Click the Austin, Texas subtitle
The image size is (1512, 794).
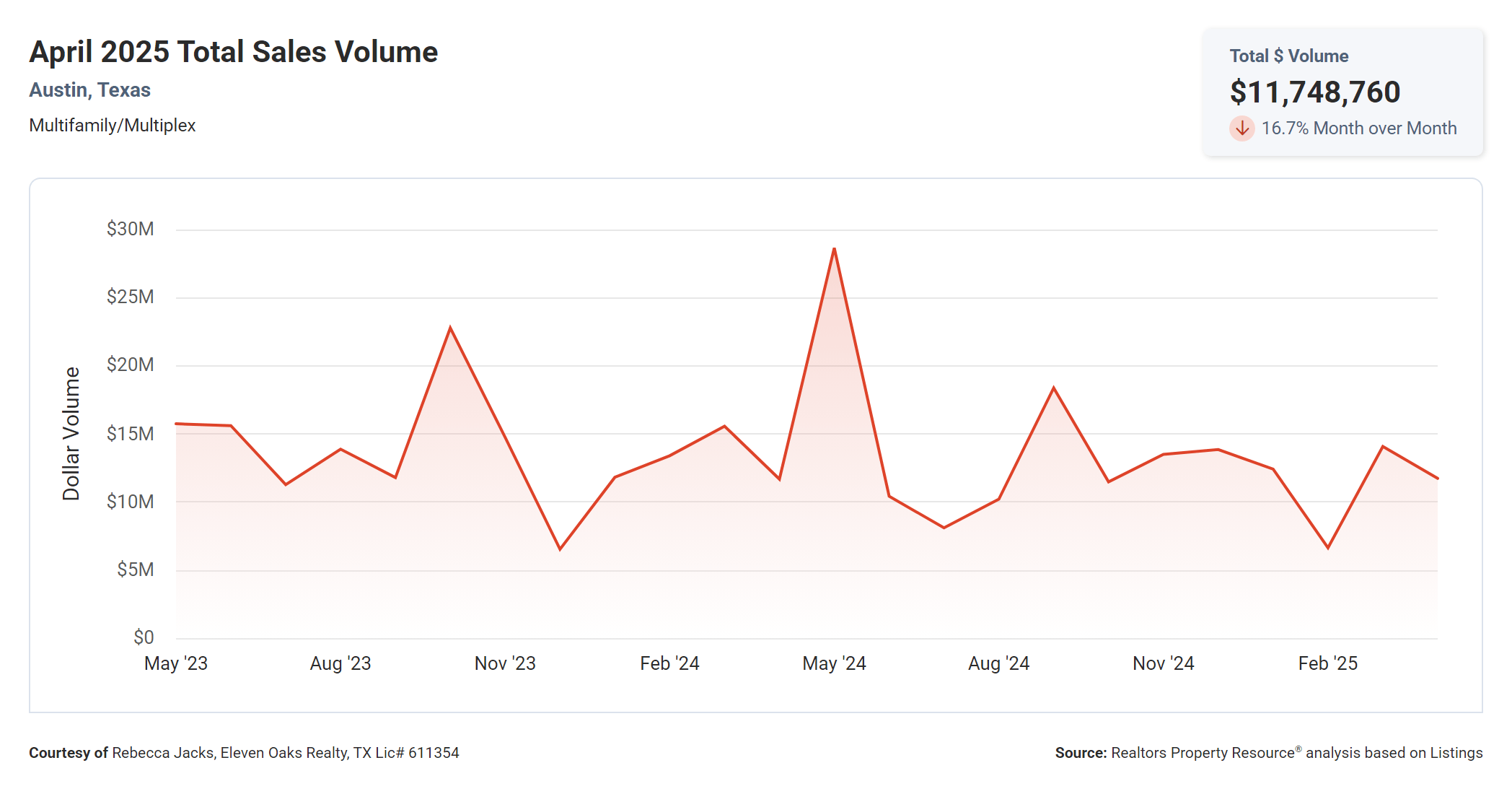click(x=89, y=90)
